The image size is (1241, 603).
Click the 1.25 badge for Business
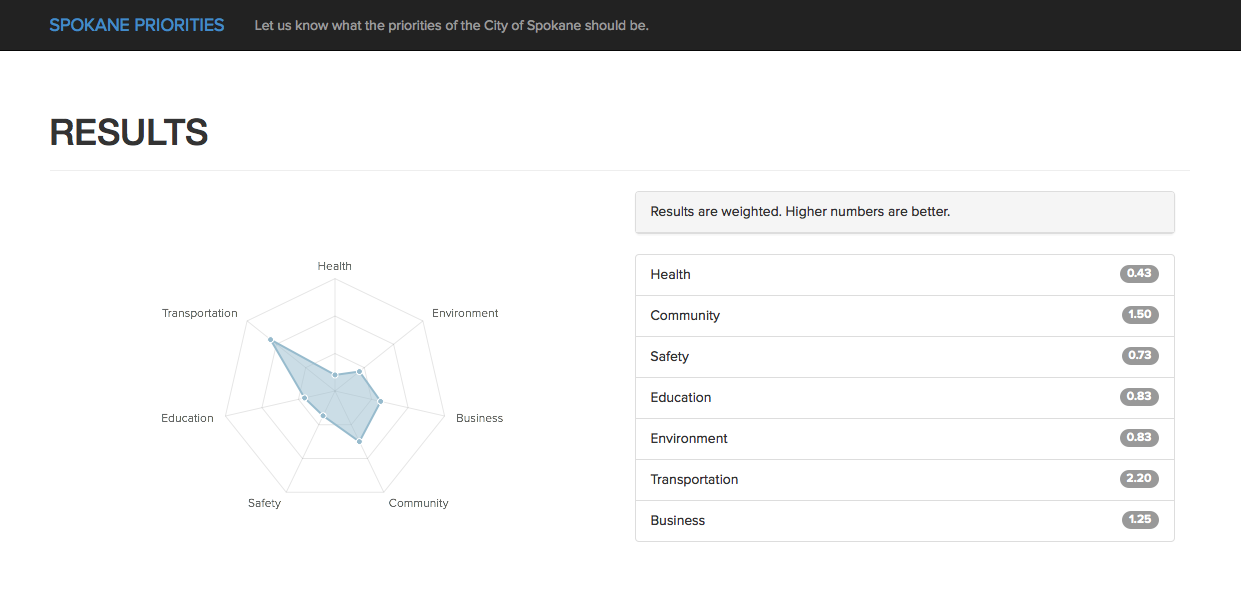[1140, 520]
